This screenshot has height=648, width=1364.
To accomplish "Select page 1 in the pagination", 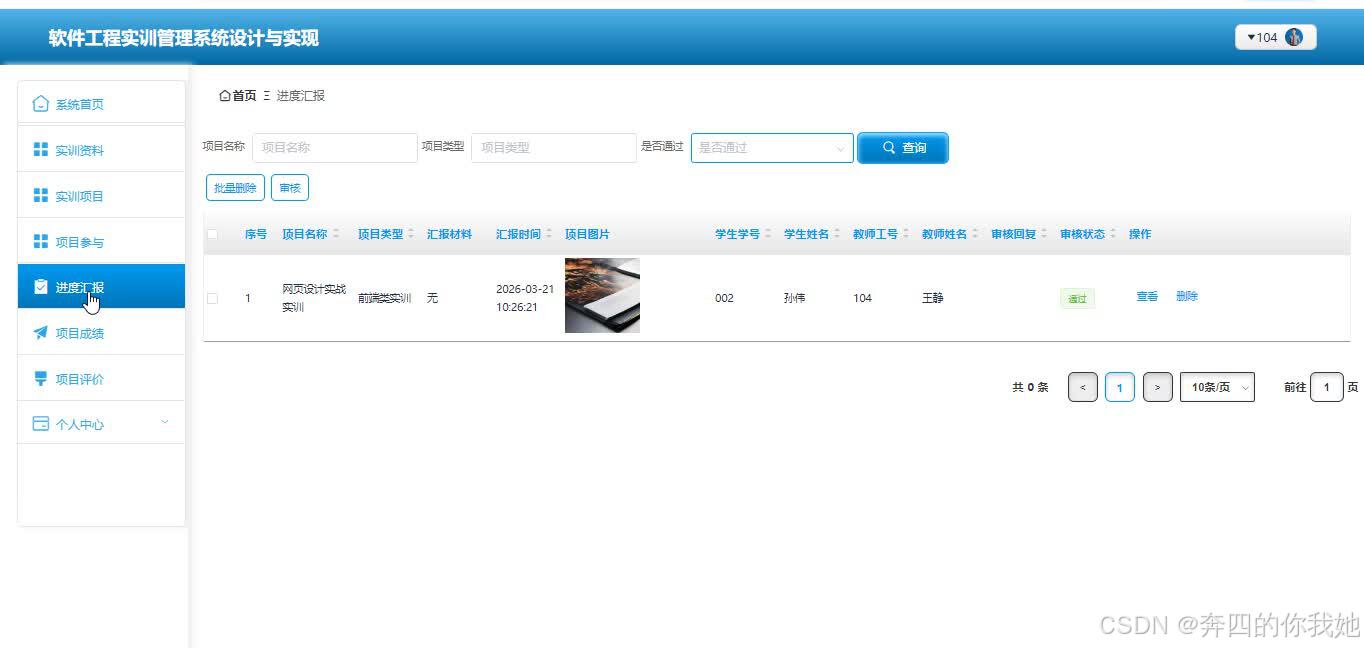I will pyautogui.click(x=1120, y=387).
